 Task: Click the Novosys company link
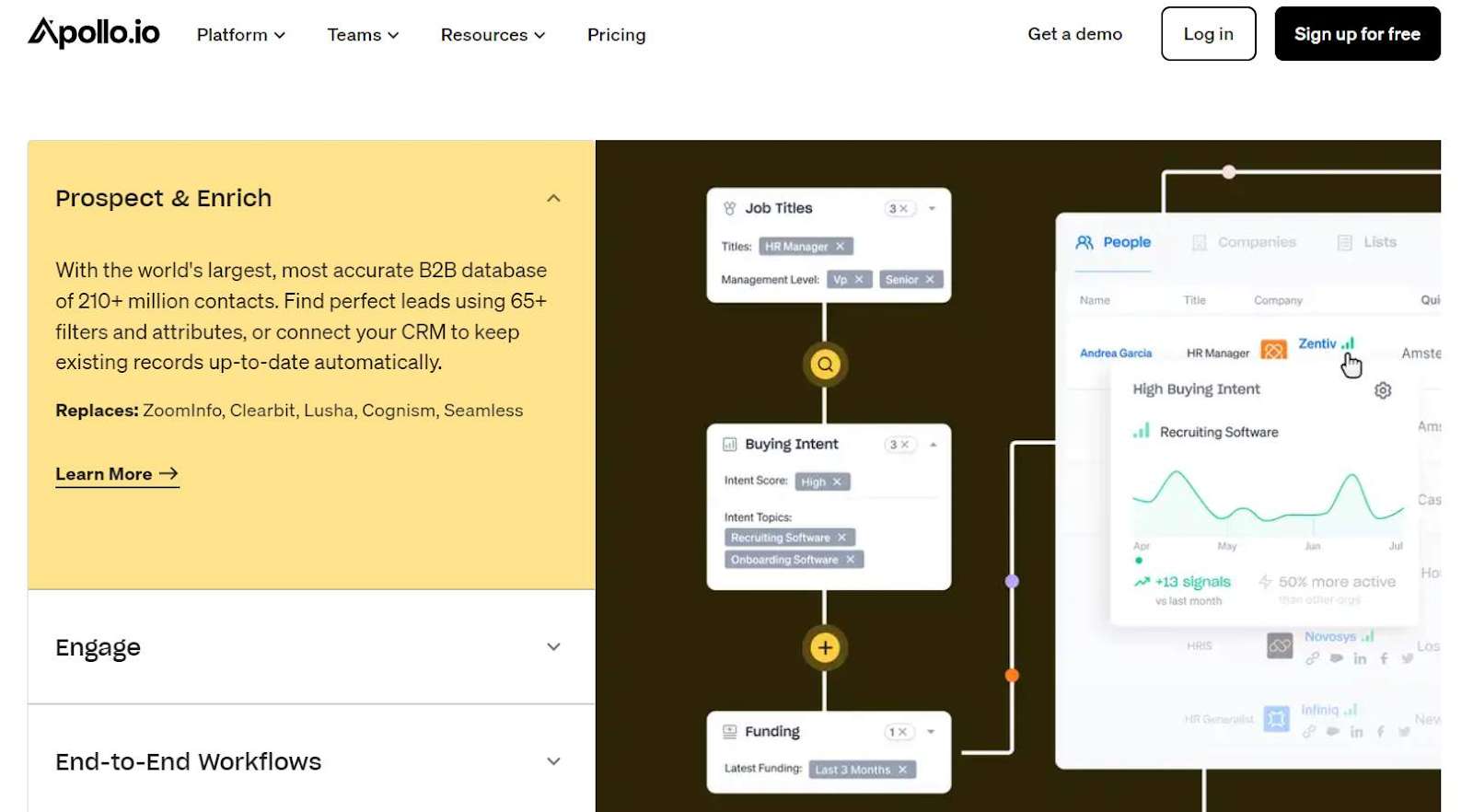[1329, 637]
